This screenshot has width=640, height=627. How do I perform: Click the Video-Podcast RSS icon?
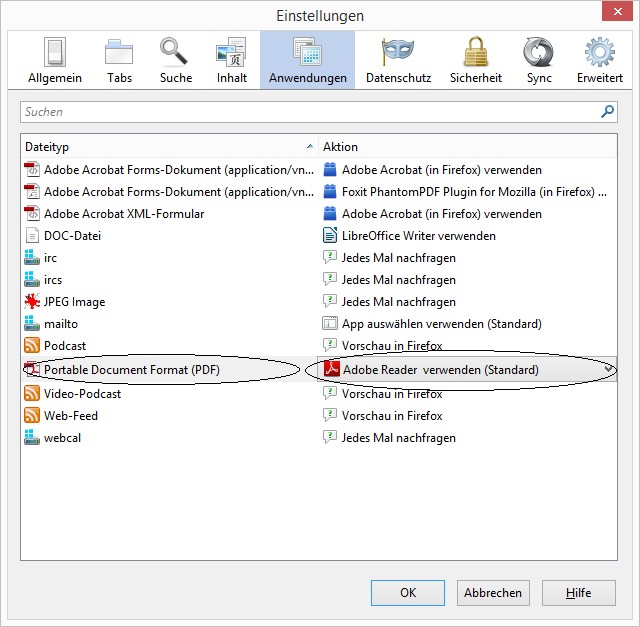[32, 393]
